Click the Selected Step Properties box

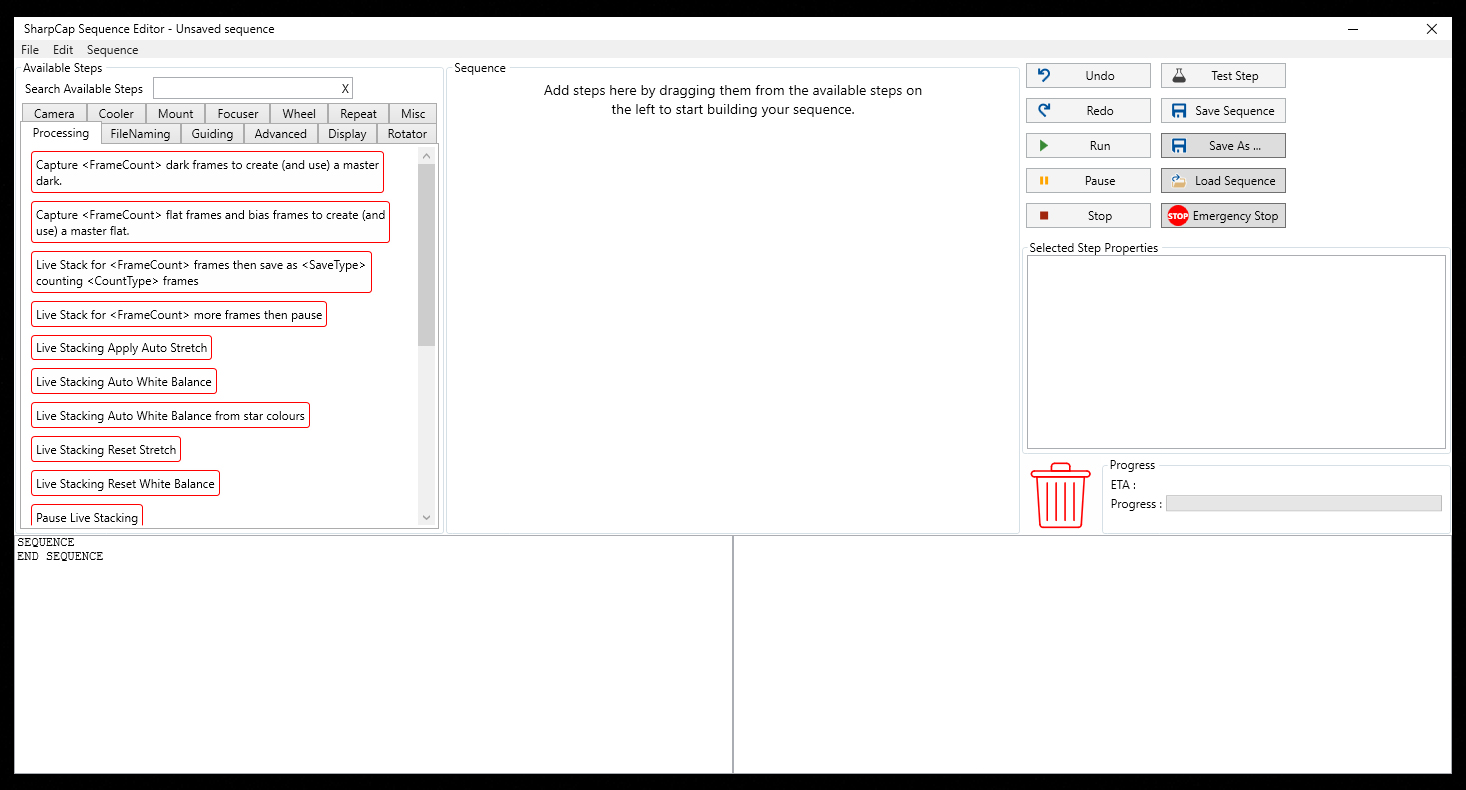coord(1236,352)
